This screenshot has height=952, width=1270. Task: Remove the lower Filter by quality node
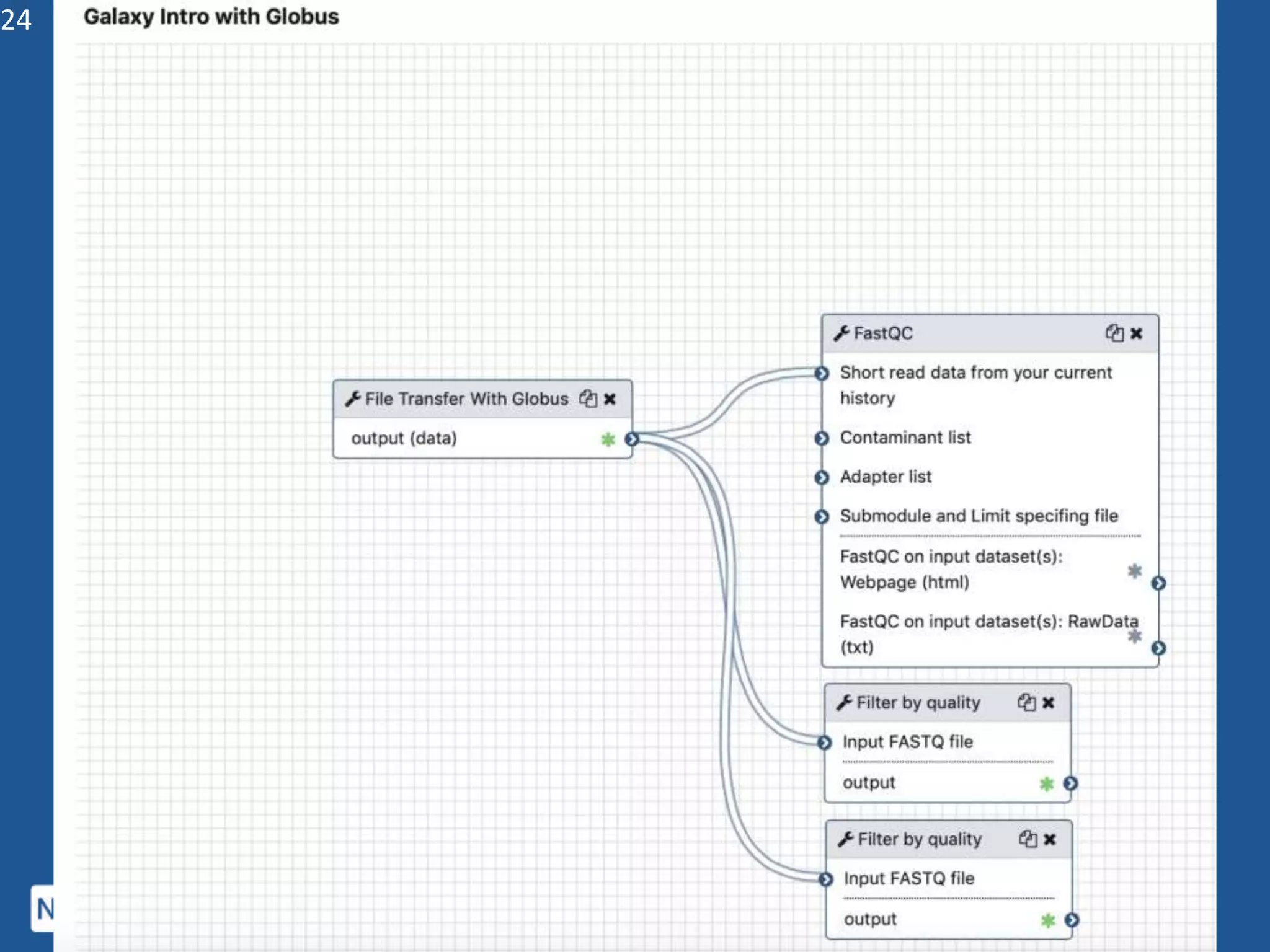(x=1049, y=839)
